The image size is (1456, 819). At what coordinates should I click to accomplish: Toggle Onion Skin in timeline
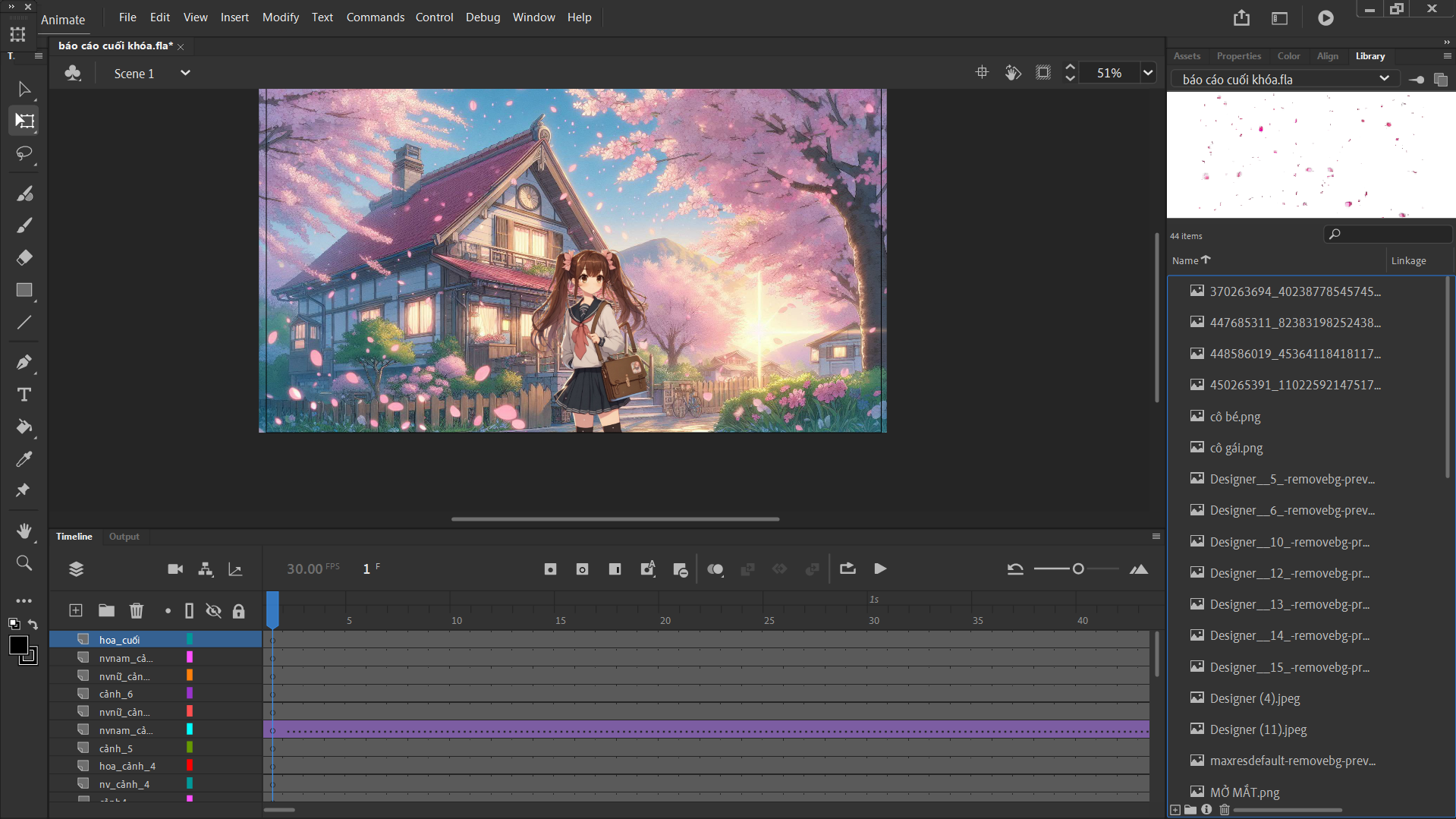[x=715, y=569]
